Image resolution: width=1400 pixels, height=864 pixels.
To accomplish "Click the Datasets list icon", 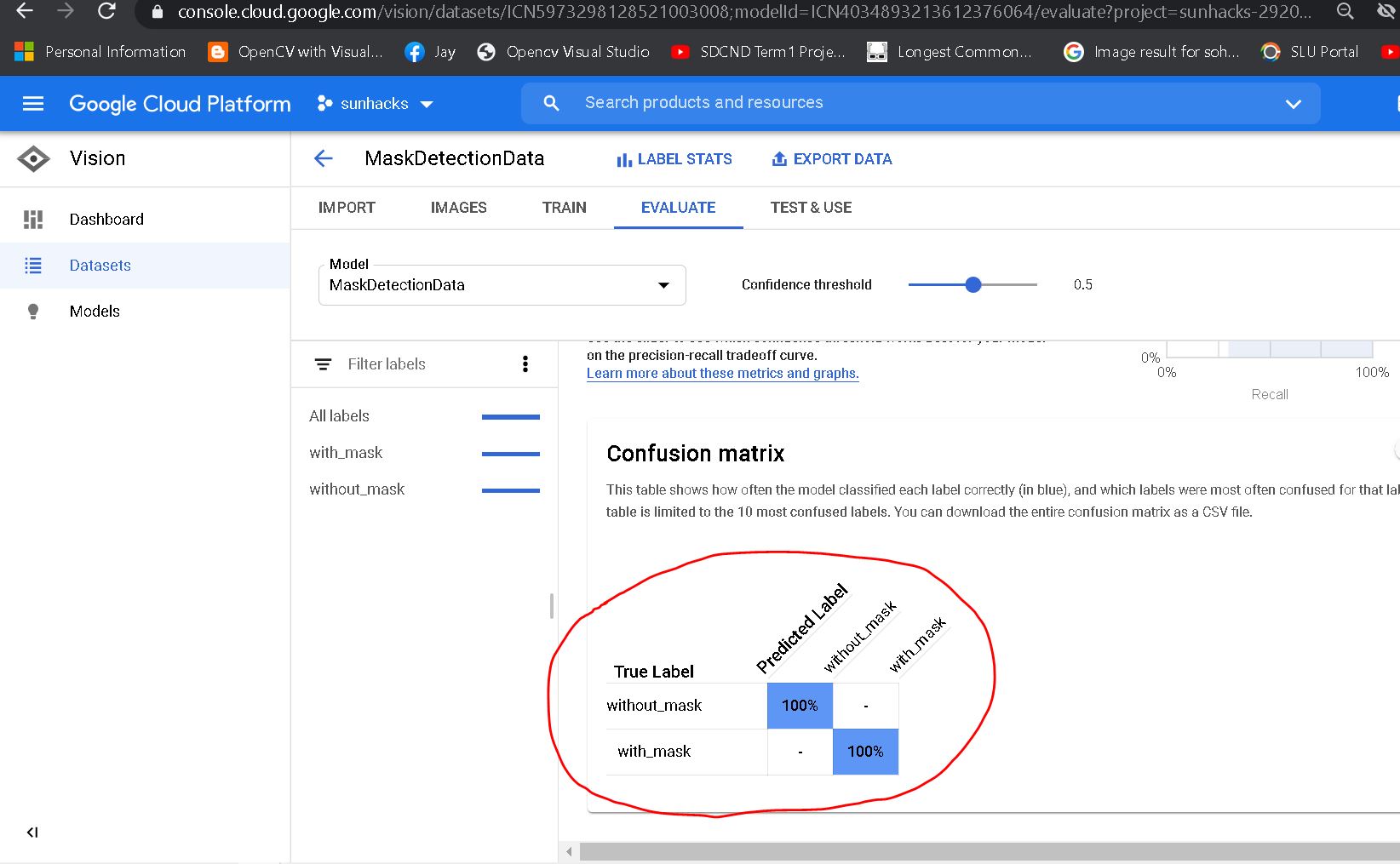I will click(x=33, y=266).
